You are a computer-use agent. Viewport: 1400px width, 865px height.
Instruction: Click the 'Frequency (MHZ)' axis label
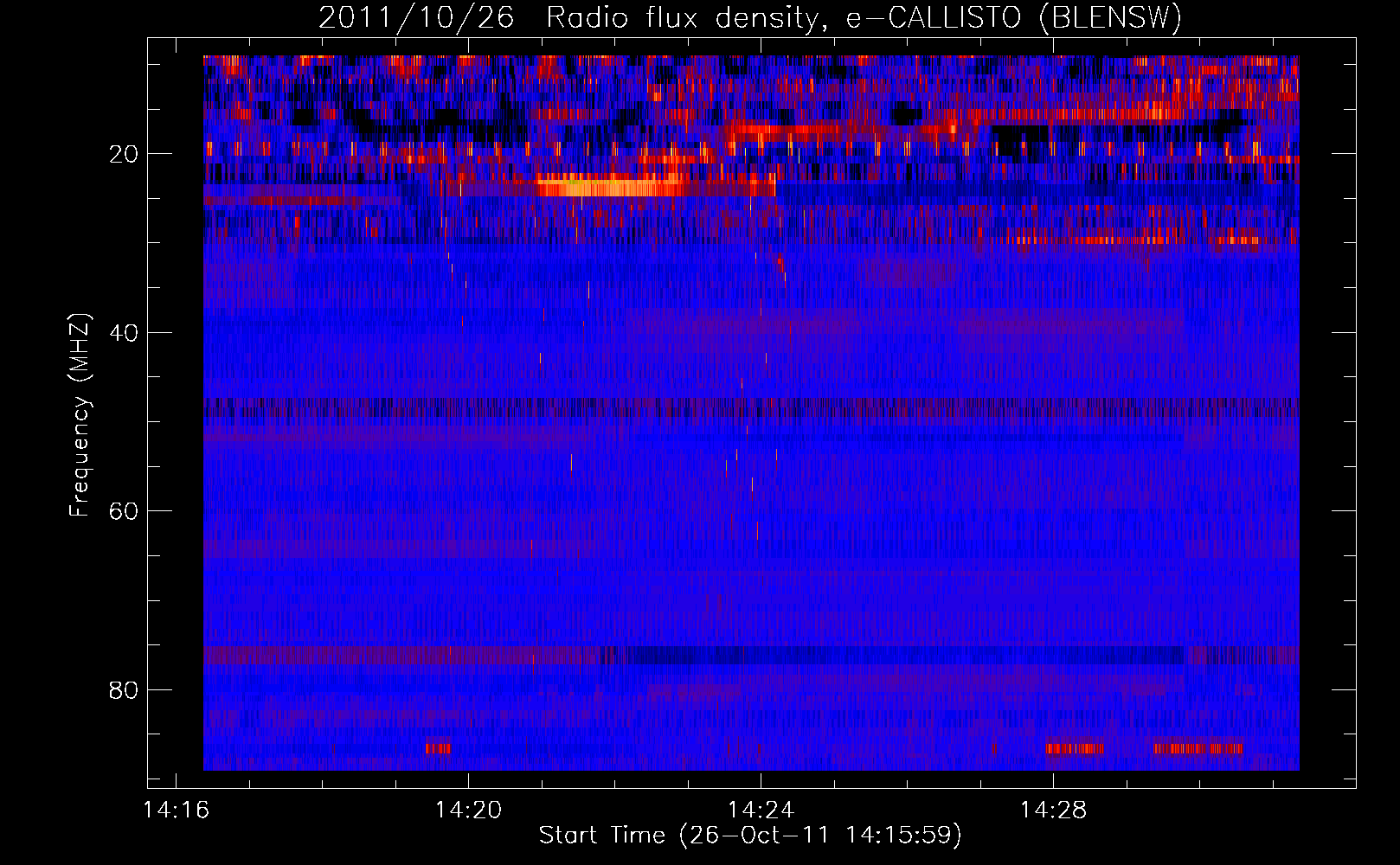pos(80,415)
